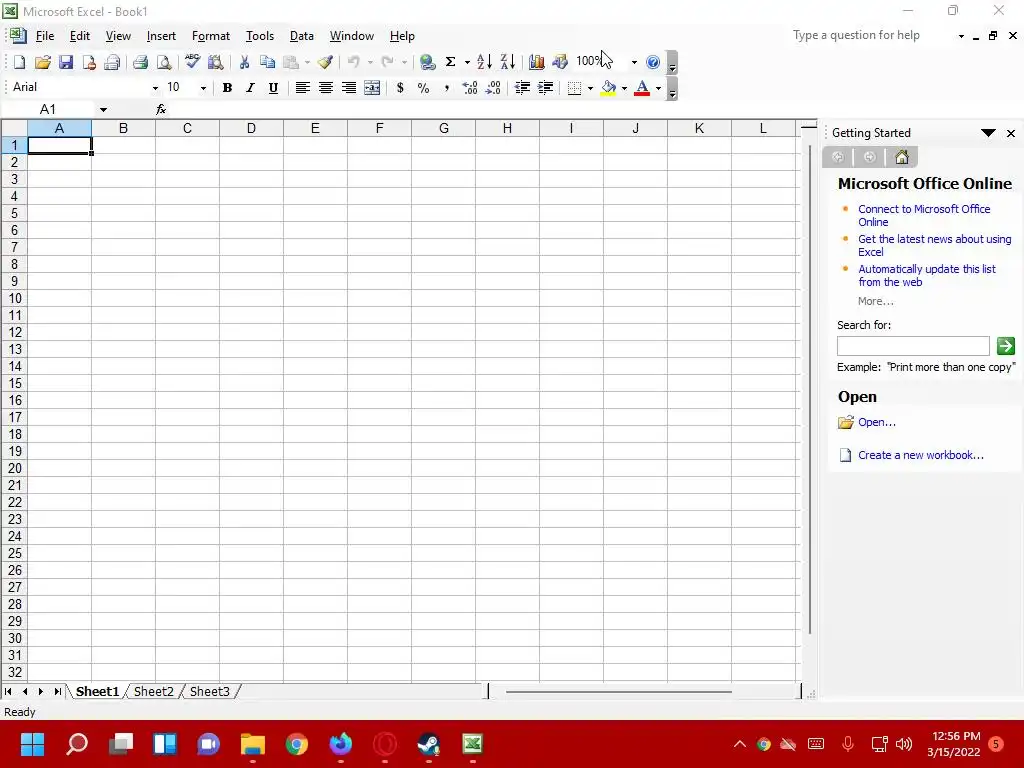1024x768 pixels.
Task: Expand the Arial font name dropdown
Action: tap(155, 88)
